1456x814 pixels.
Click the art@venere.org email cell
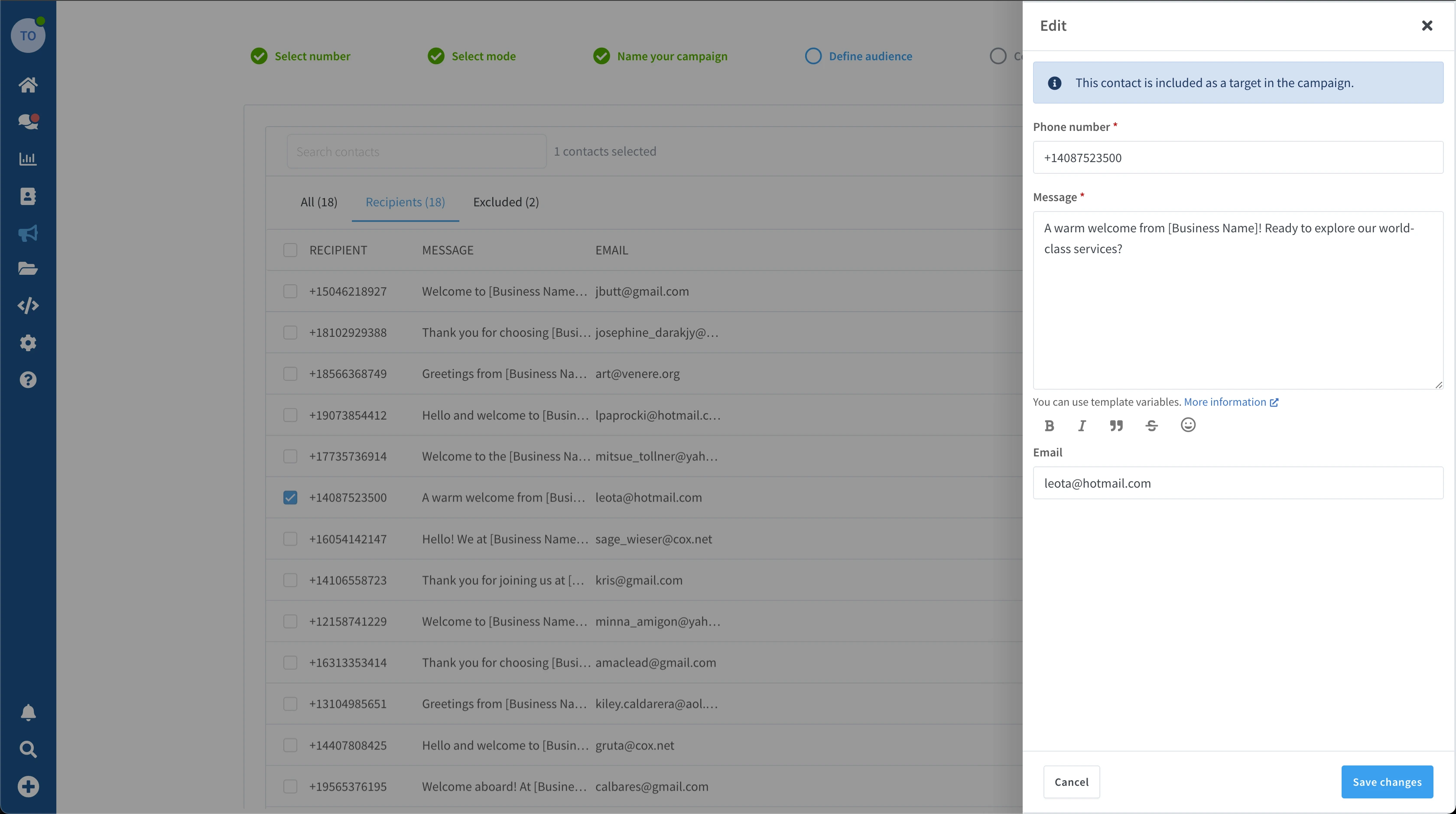pyautogui.click(x=637, y=374)
